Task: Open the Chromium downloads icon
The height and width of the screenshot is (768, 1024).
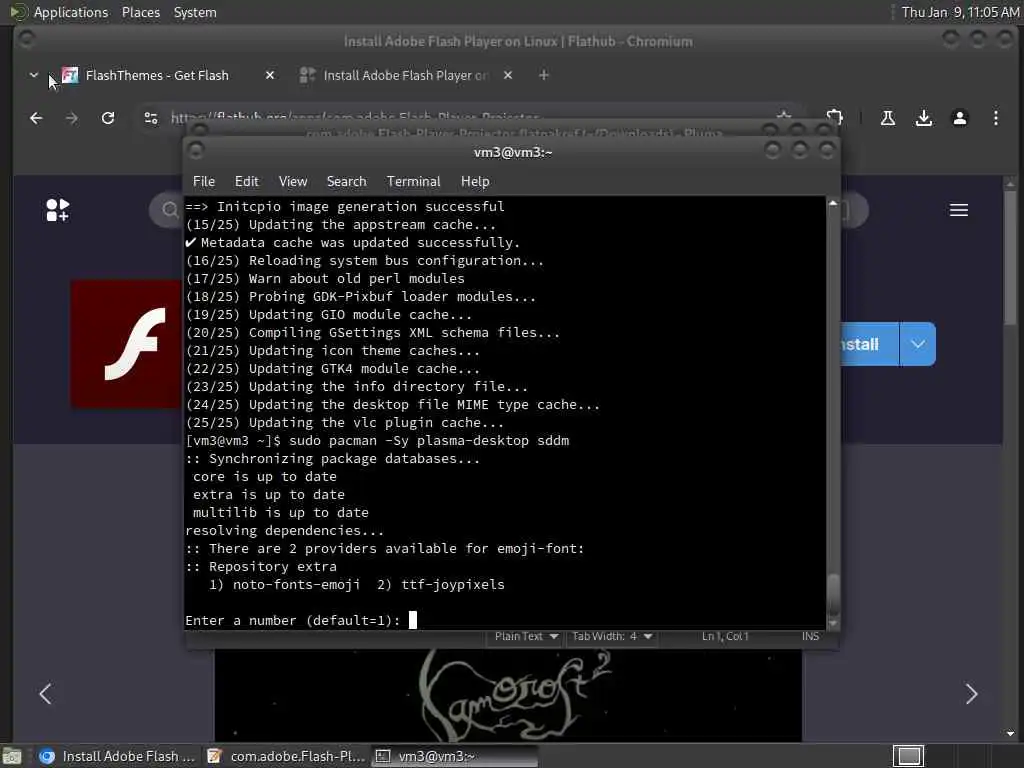Action: [x=923, y=118]
